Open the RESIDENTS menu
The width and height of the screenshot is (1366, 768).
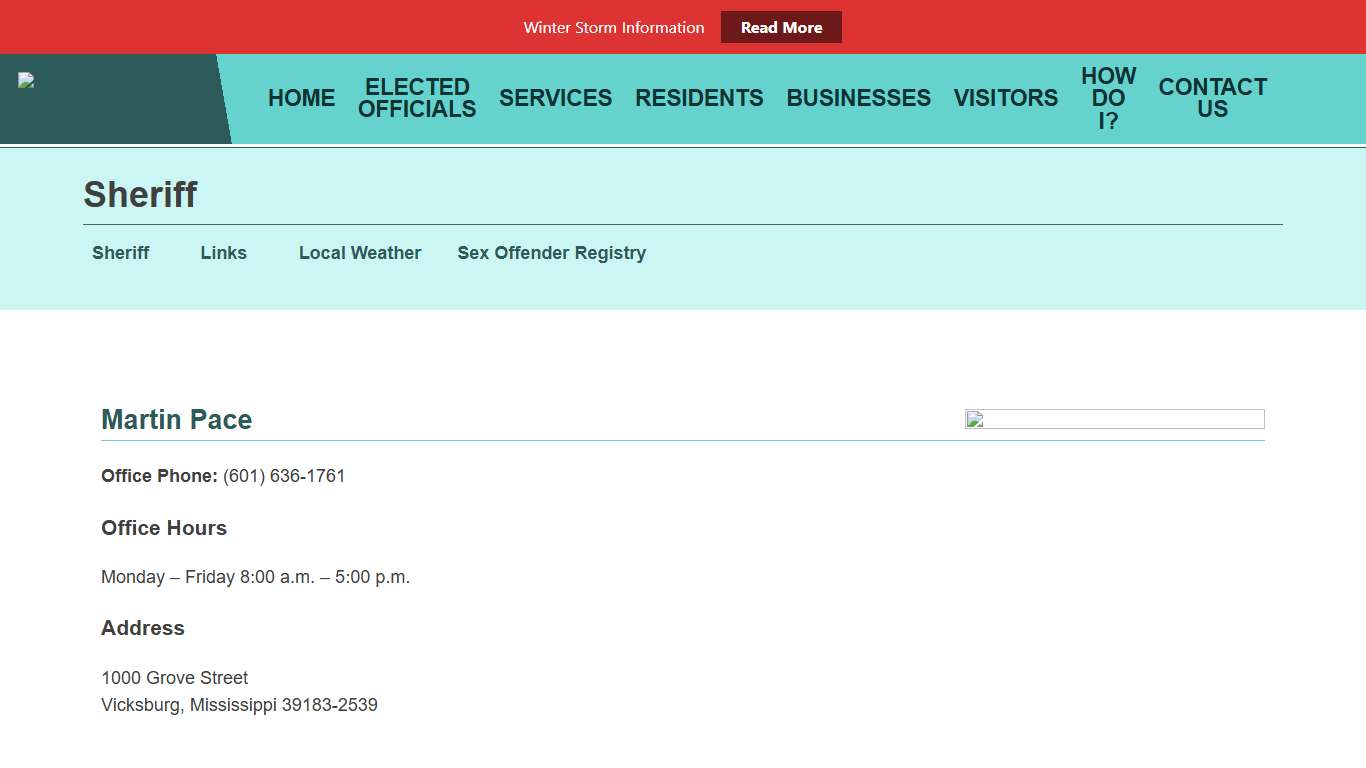coord(699,98)
